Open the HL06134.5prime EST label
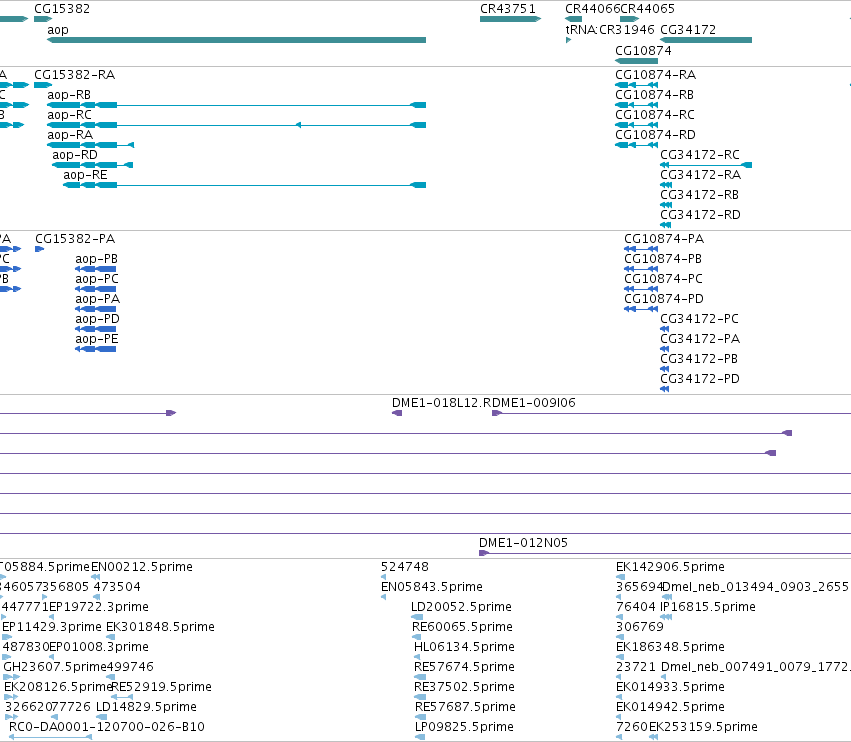This screenshot has width=851, height=742. coord(464,647)
